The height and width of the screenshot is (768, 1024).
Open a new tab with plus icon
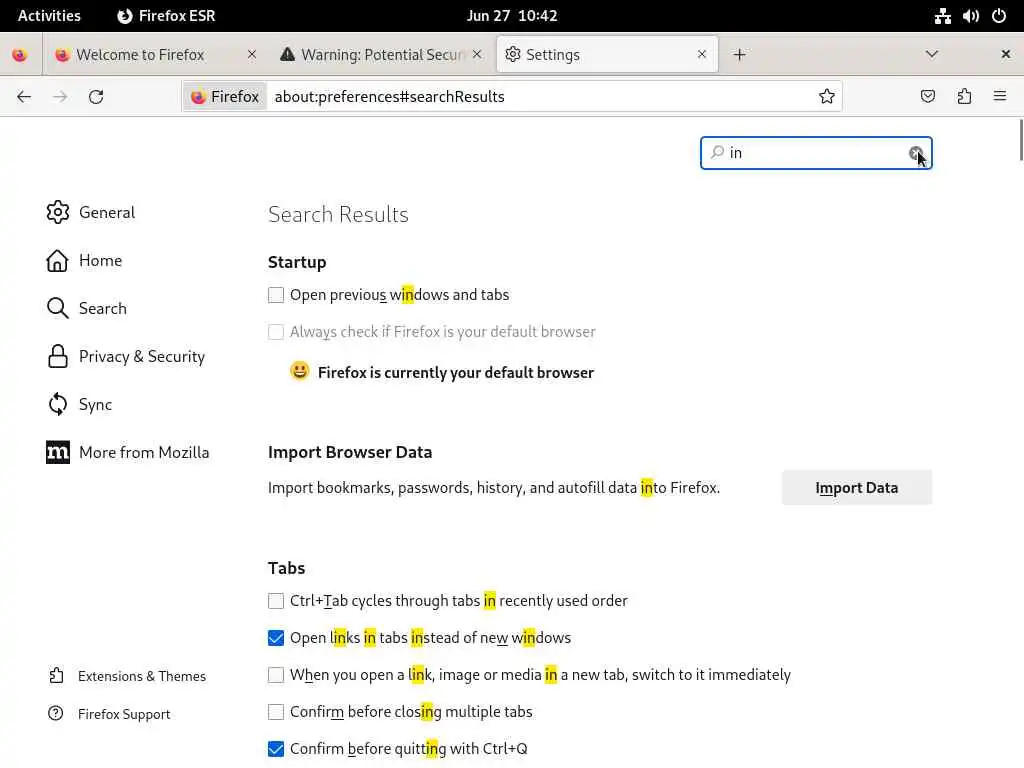[739, 55]
